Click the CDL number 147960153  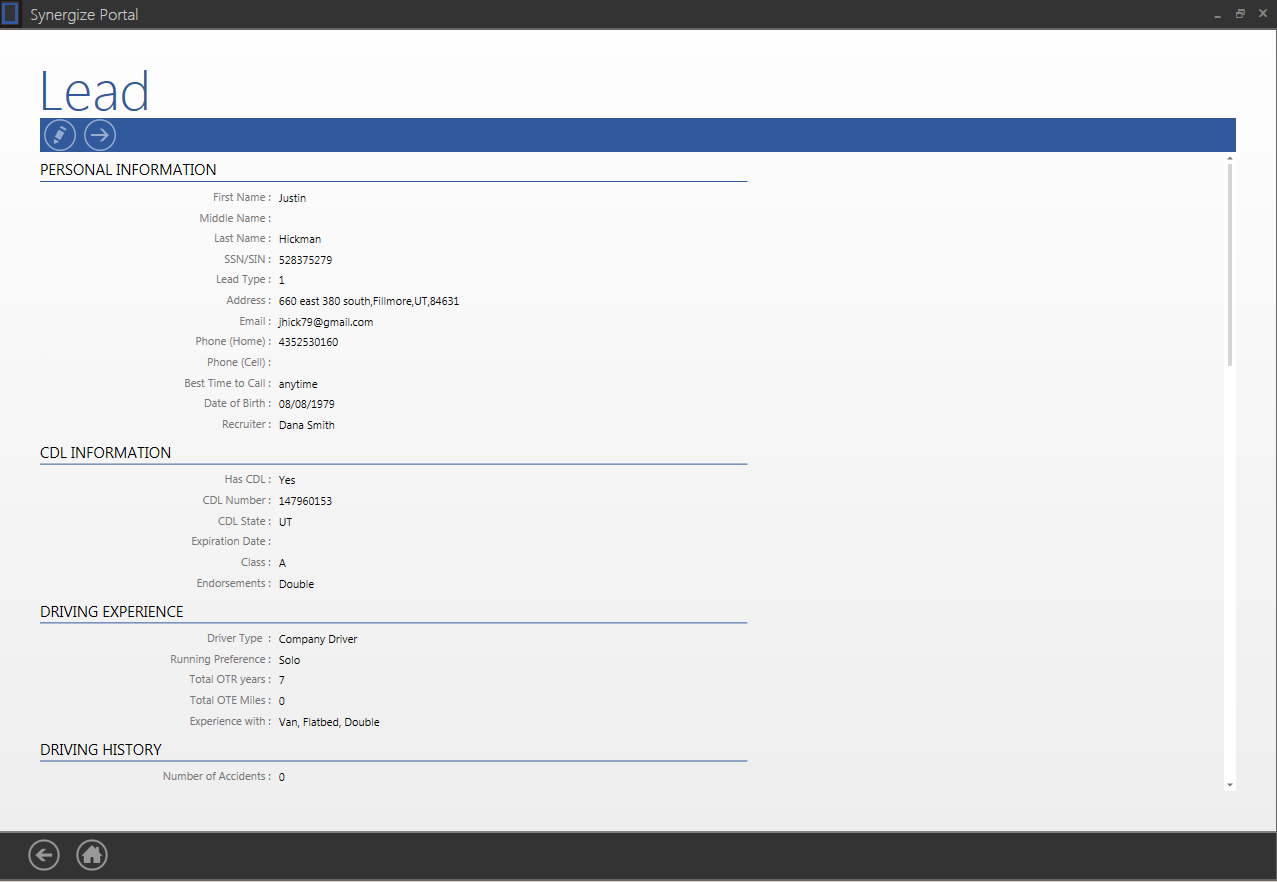tap(305, 501)
